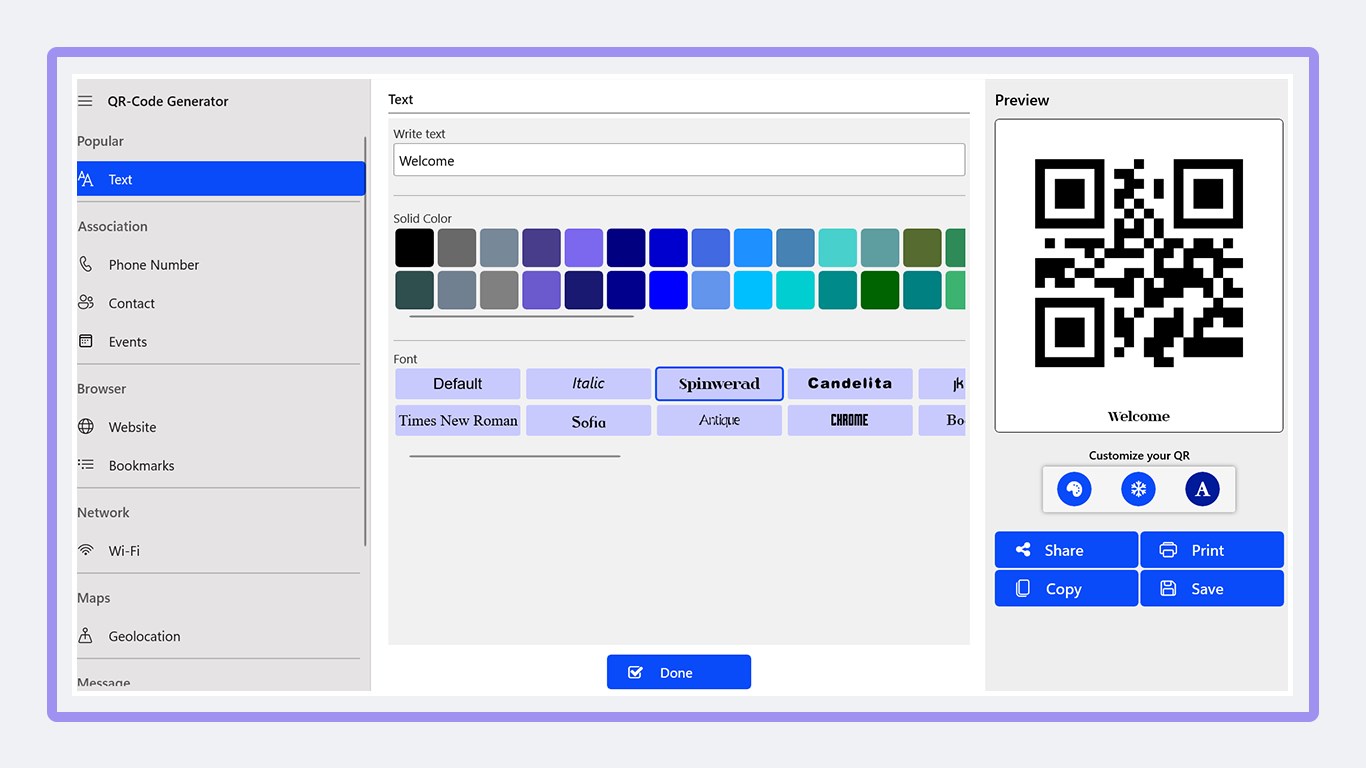Image resolution: width=1366 pixels, height=768 pixels.
Task: Pick the black color swatch
Action: click(x=415, y=248)
